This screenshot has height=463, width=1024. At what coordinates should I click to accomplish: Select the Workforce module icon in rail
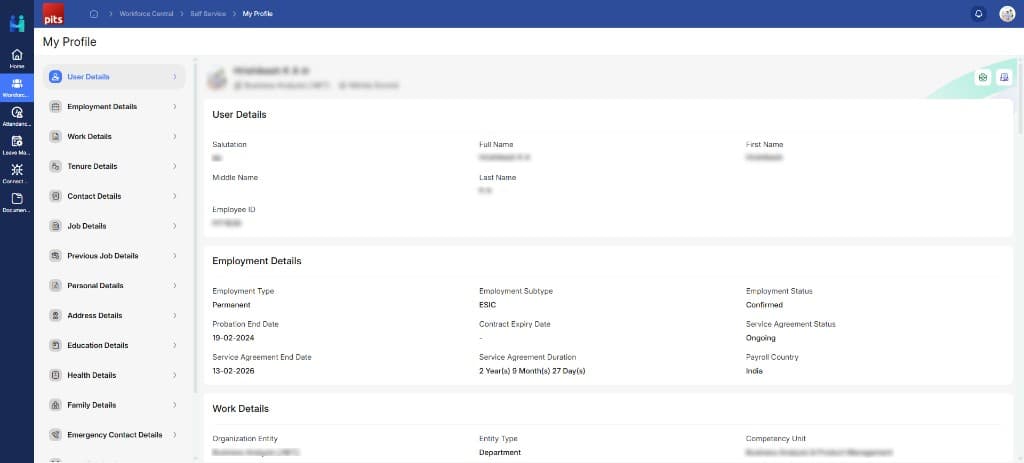pyautogui.click(x=17, y=88)
